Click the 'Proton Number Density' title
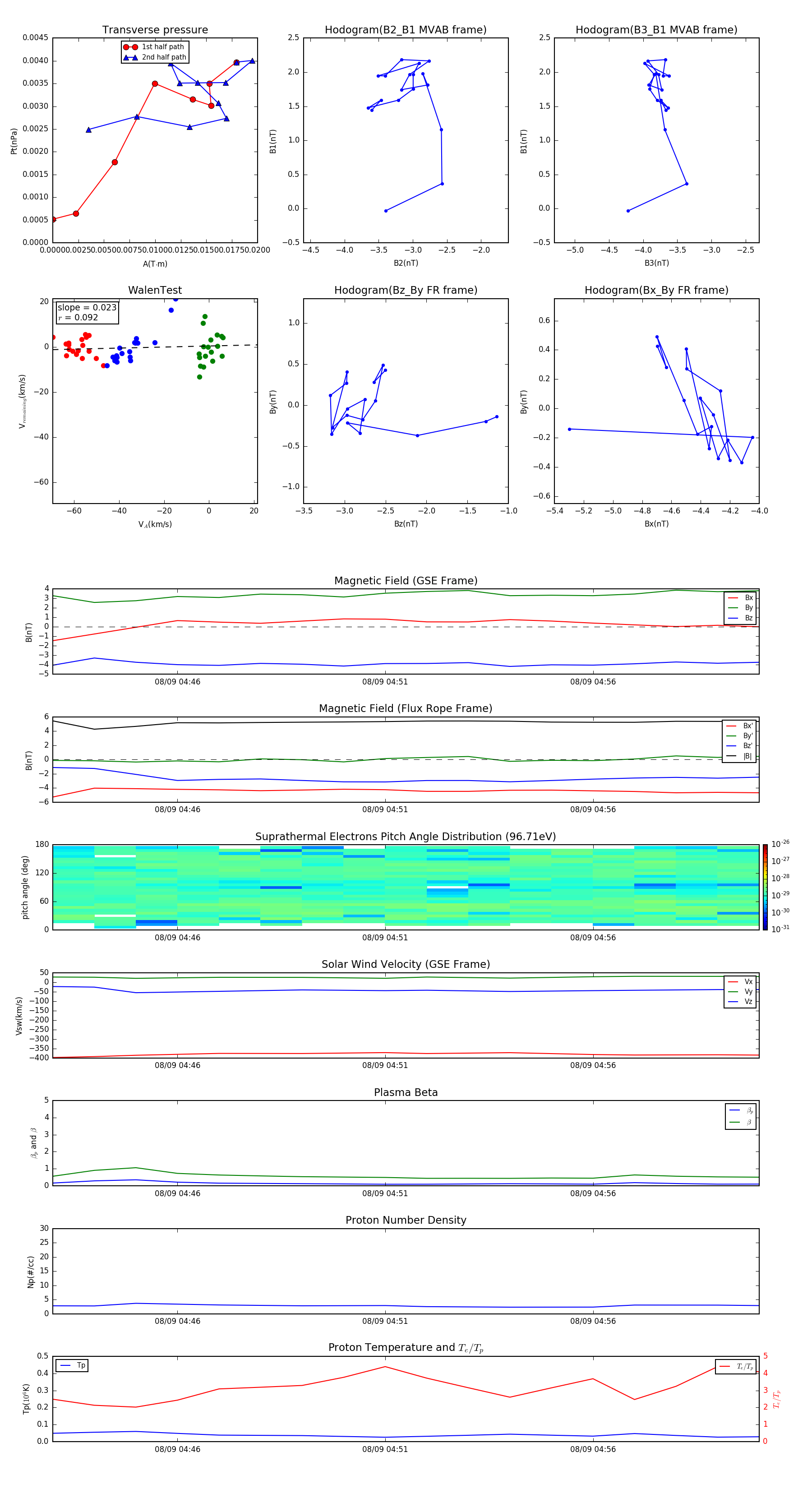This screenshot has width=812, height=1489. coord(406,1221)
